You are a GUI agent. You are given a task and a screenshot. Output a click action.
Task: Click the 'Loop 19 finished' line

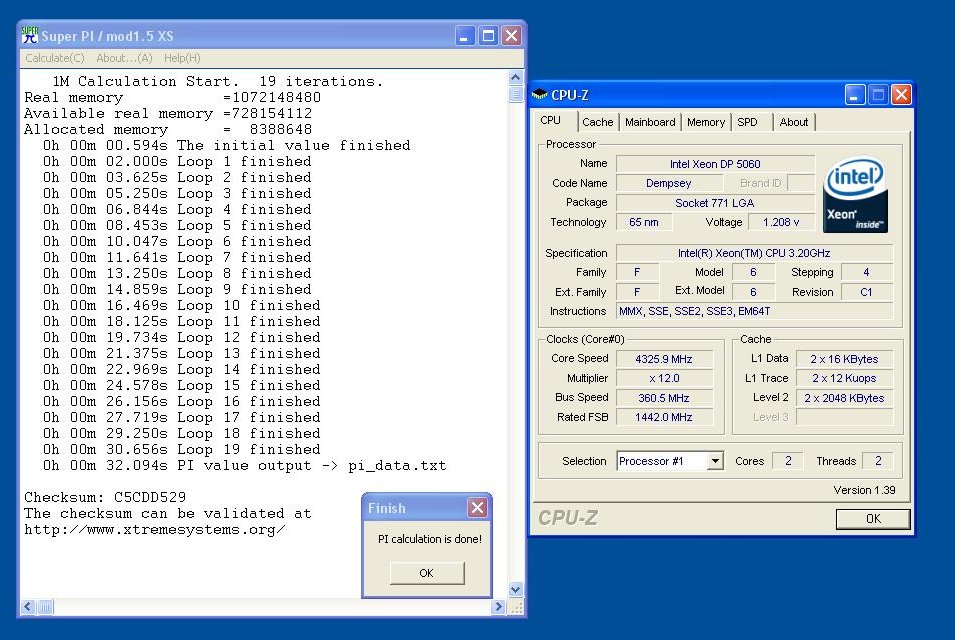[x=181, y=449]
